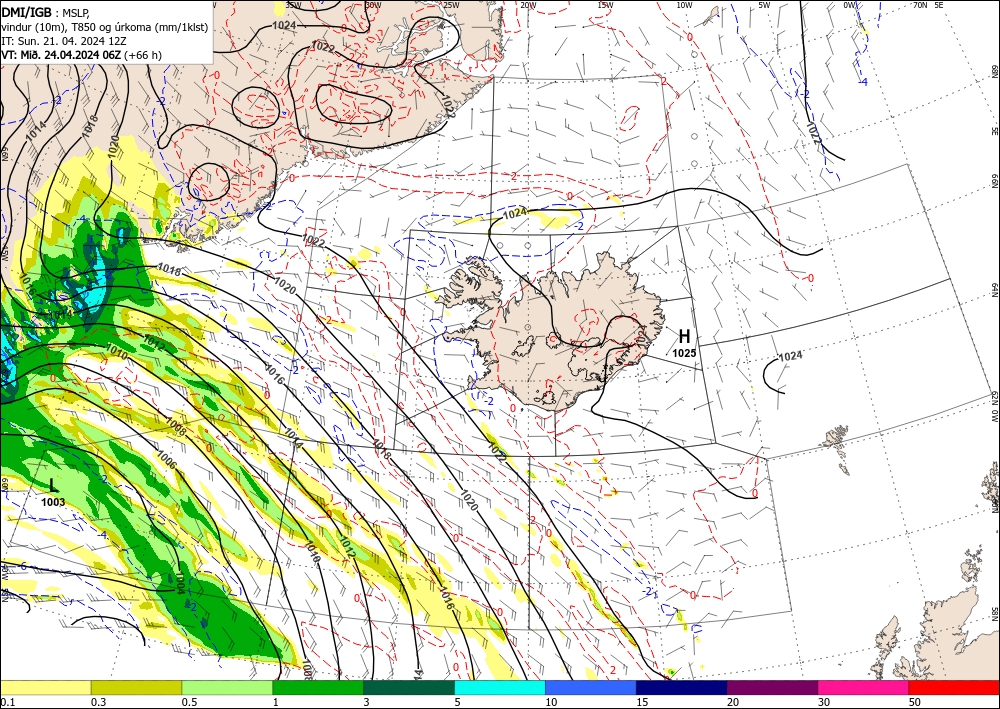Click the 5W longitude label at the top
The image size is (1000, 709).
point(764,5)
